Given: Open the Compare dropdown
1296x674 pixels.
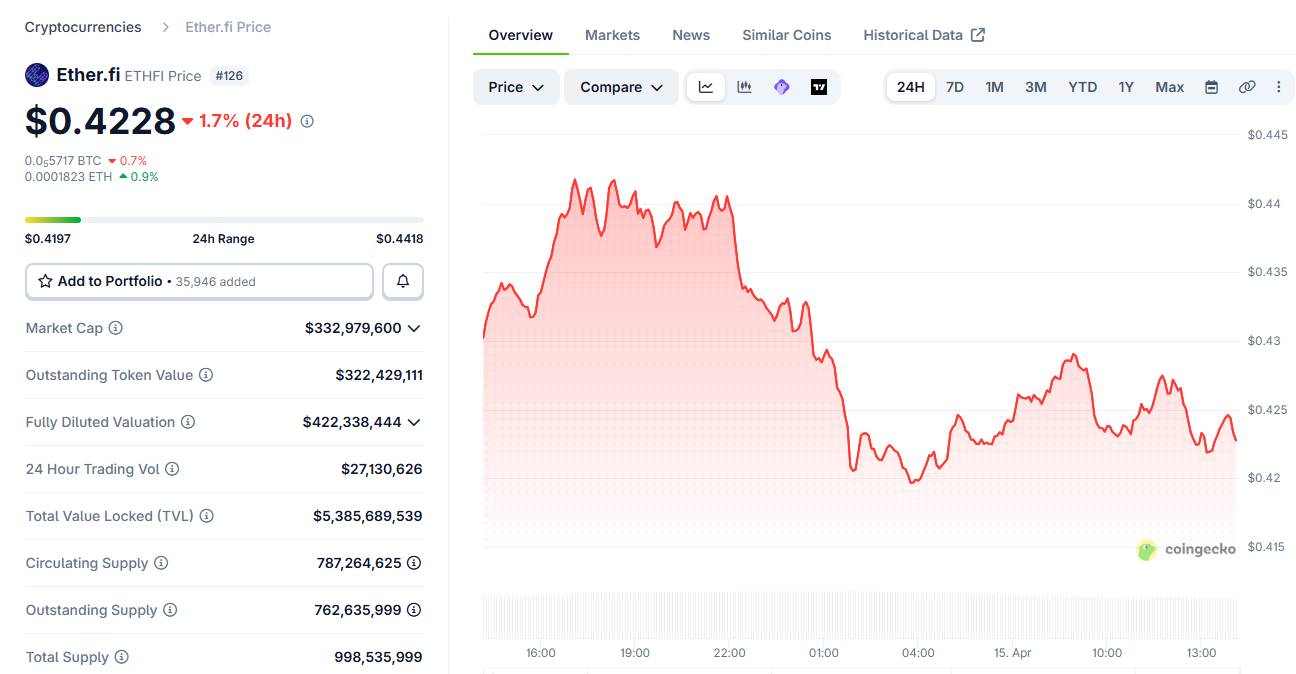Looking at the screenshot, I should point(621,87).
